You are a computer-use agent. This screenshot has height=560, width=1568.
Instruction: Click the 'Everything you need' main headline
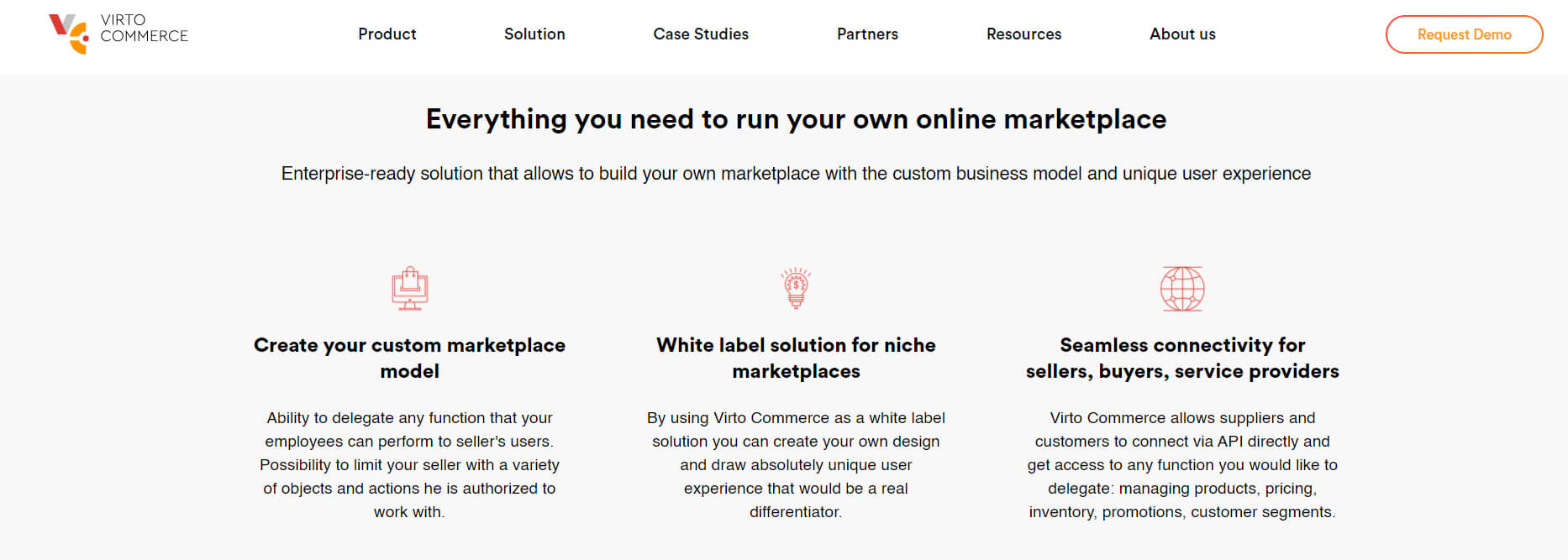pos(796,119)
